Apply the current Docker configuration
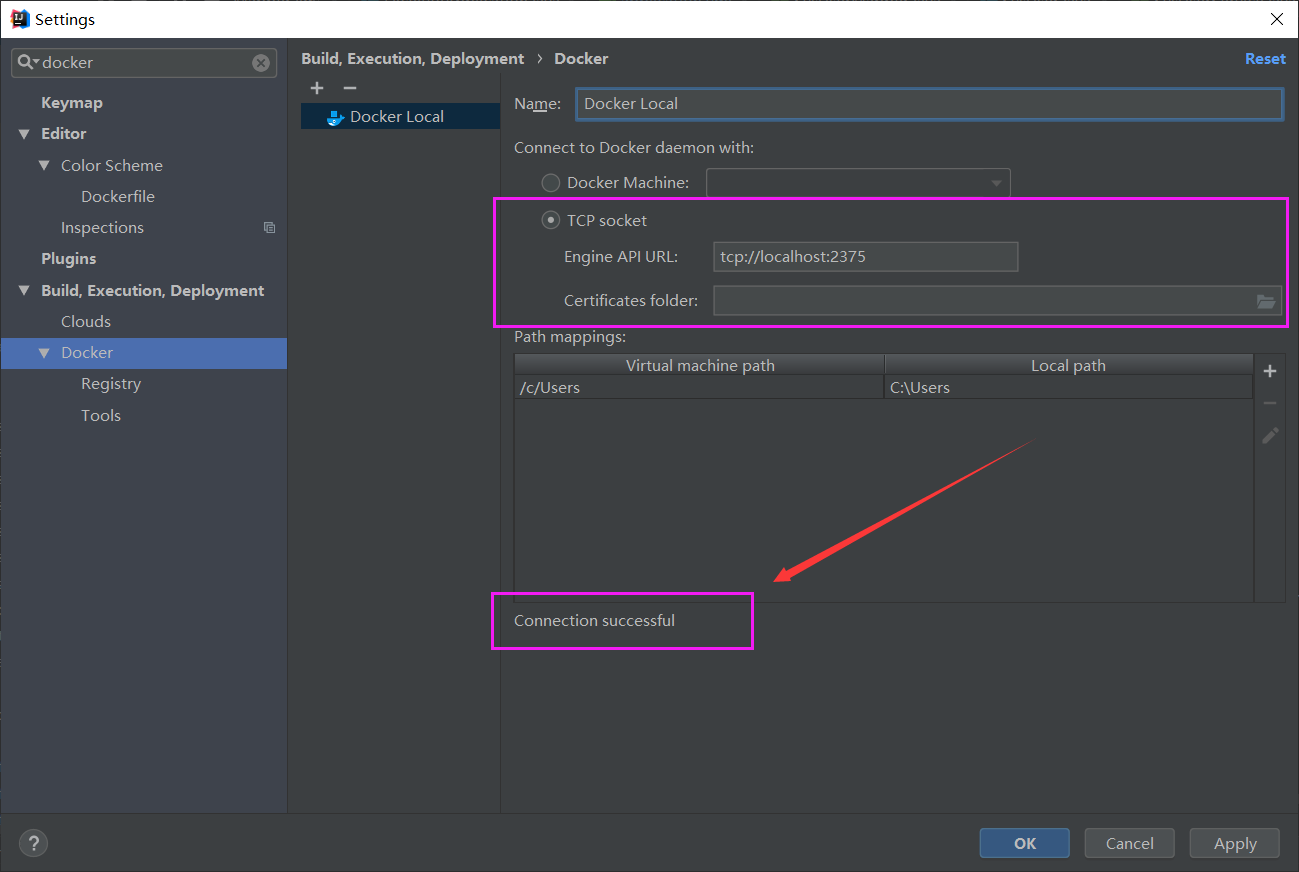The width and height of the screenshot is (1299, 872). 1234,843
